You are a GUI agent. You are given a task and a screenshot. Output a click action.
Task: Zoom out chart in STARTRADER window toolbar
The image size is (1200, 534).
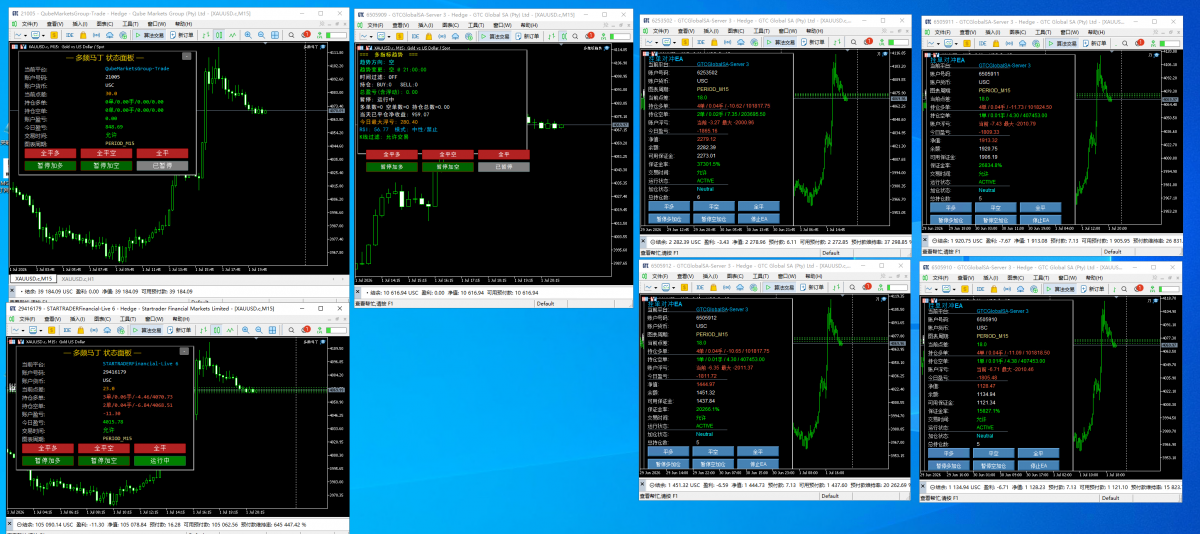259,330
